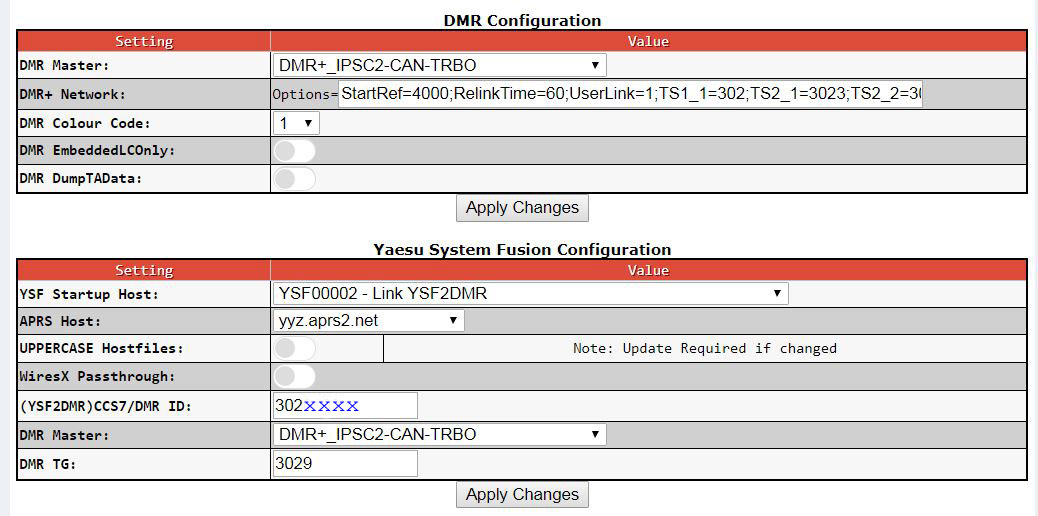Click 'Setting' header in Yaesu Fusion table

144,270
